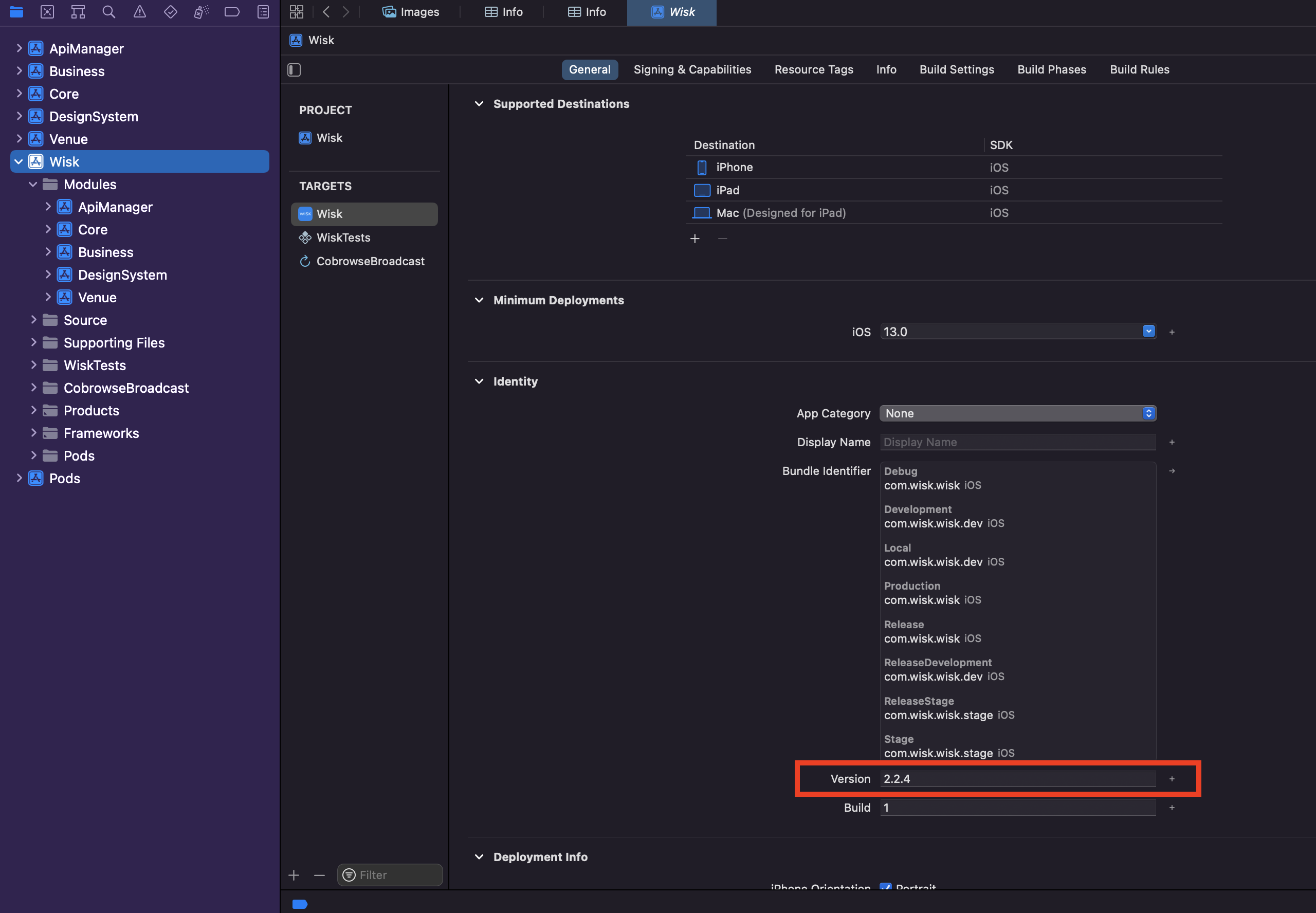Switch to the Images editor tab

[411, 12]
